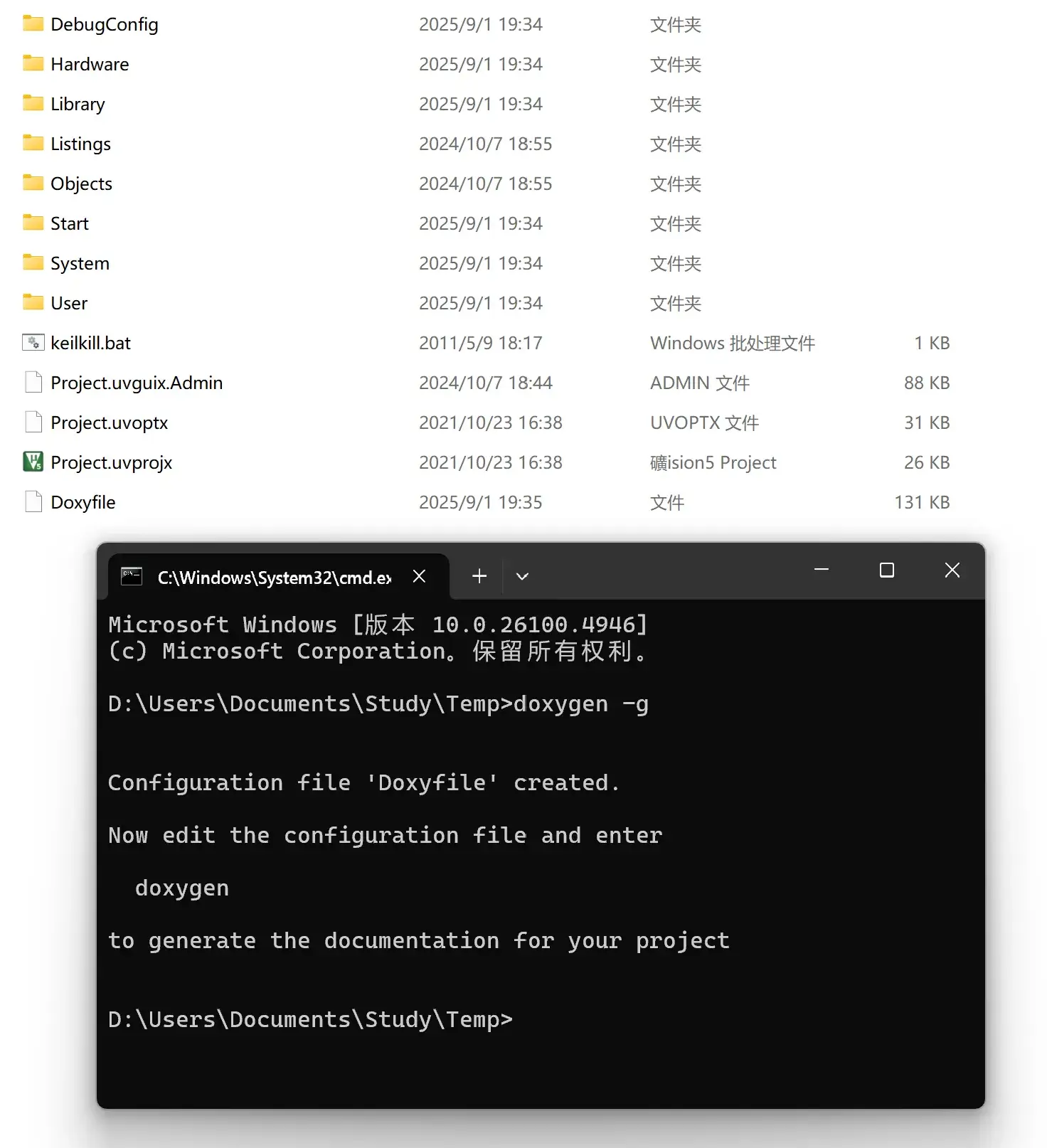The height and width of the screenshot is (1148, 1047).
Task: Select the Project.uvprojx file name
Action: pos(111,462)
